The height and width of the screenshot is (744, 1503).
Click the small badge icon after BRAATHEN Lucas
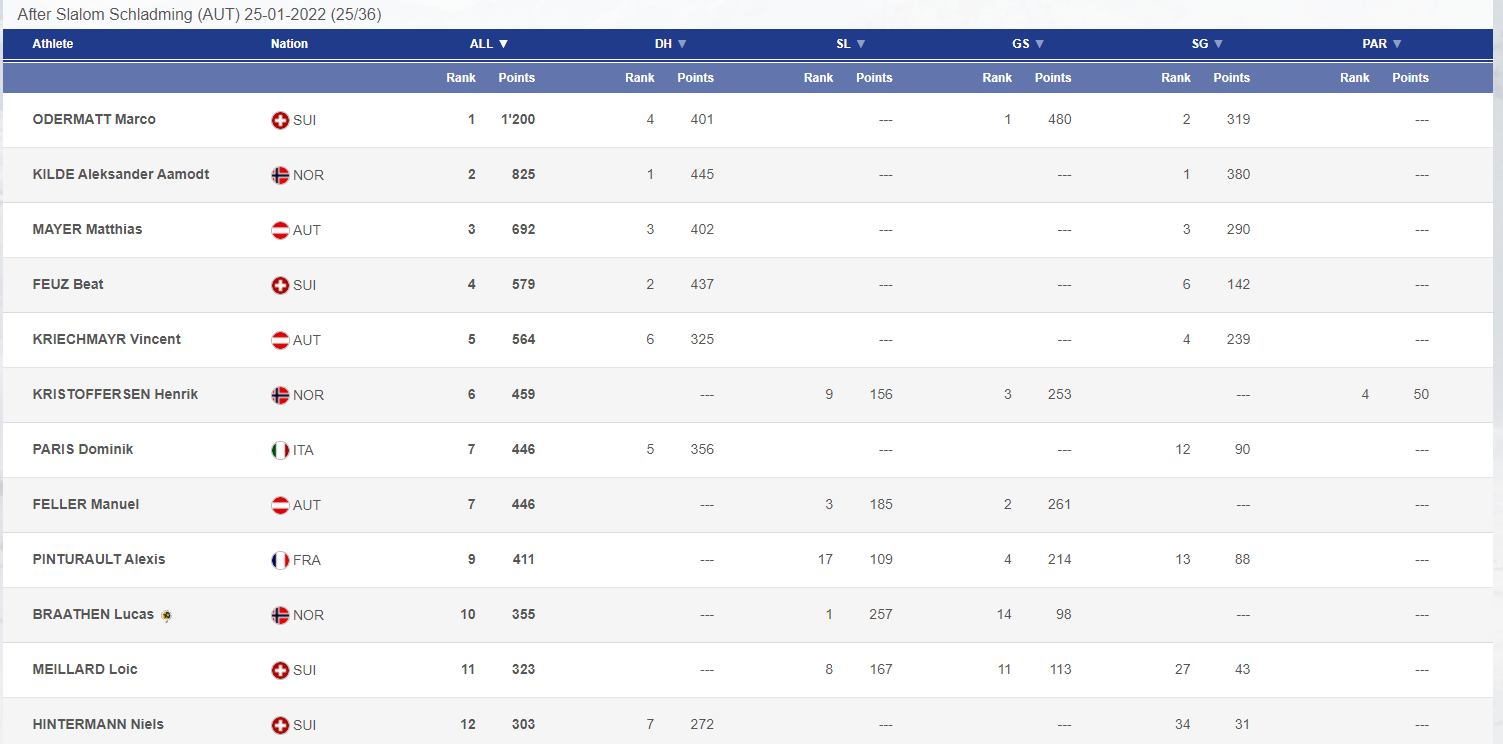[x=166, y=615]
